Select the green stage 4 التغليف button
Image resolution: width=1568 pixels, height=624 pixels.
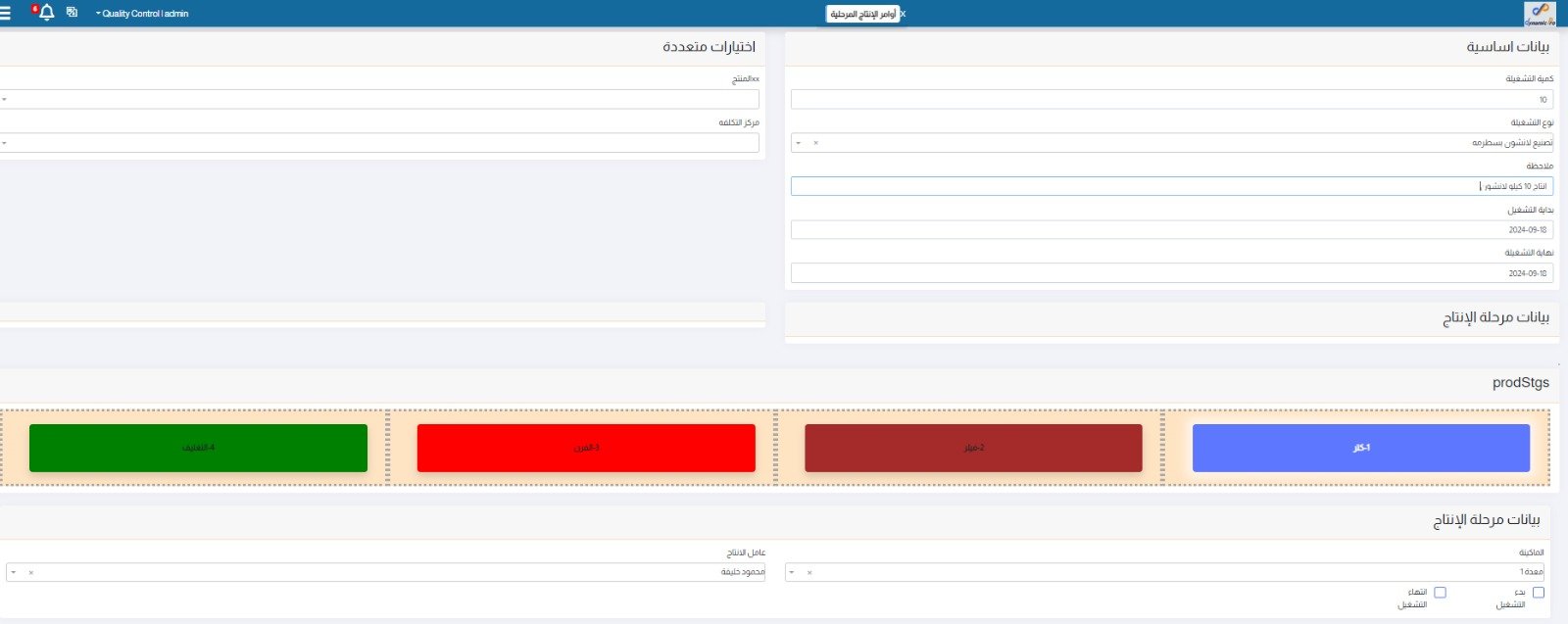pos(198,448)
